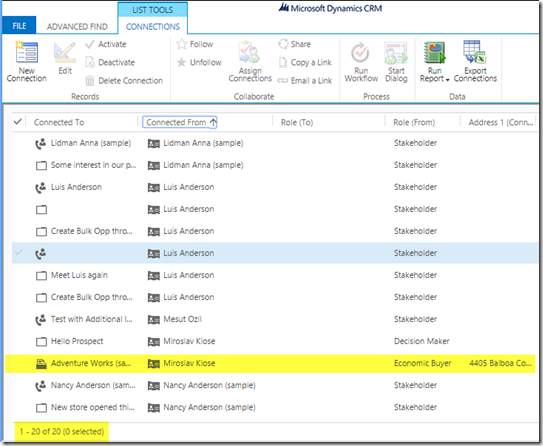Click Copy a Link

[305, 62]
